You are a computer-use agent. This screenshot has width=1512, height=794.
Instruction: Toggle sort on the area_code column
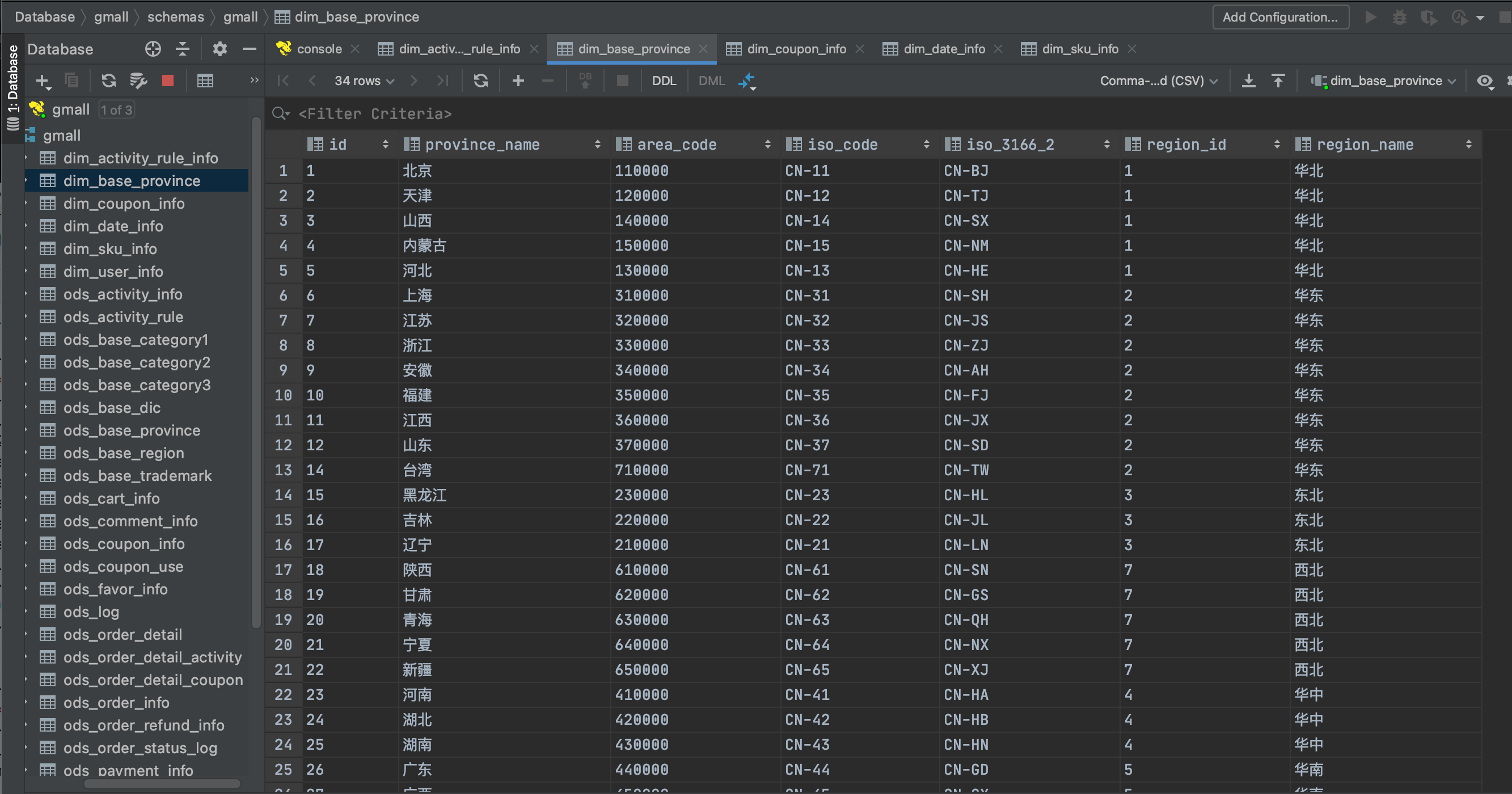[767, 145]
